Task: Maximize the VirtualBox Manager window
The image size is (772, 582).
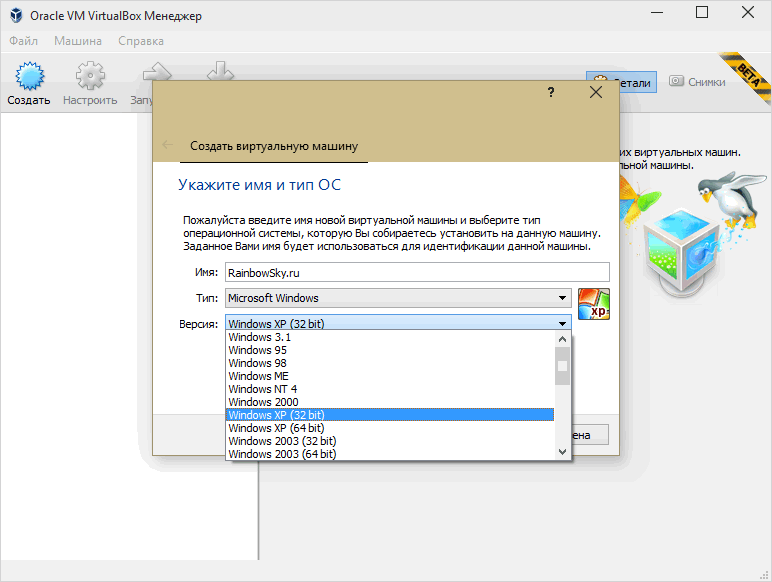Action: pyautogui.click(x=702, y=13)
